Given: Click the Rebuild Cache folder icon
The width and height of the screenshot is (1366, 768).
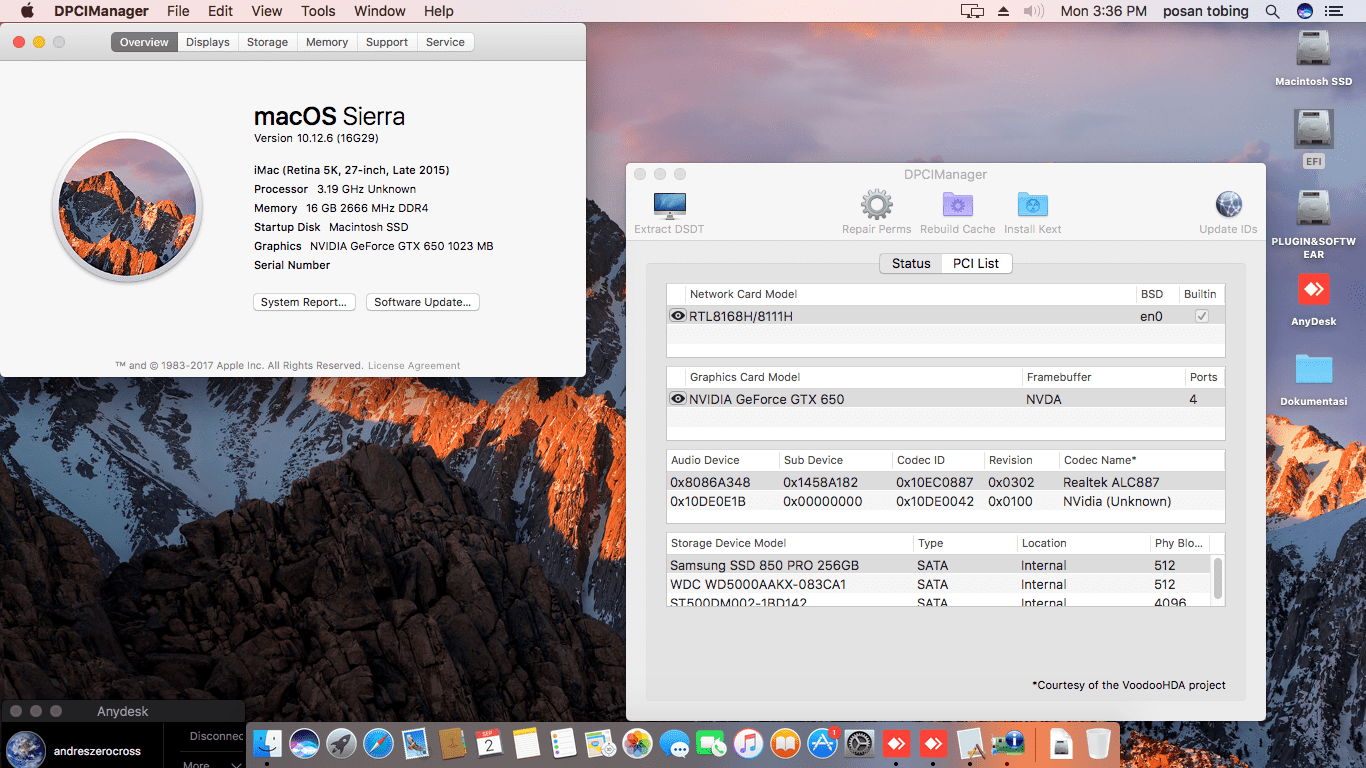Looking at the screenshot, I should (958, 205).
